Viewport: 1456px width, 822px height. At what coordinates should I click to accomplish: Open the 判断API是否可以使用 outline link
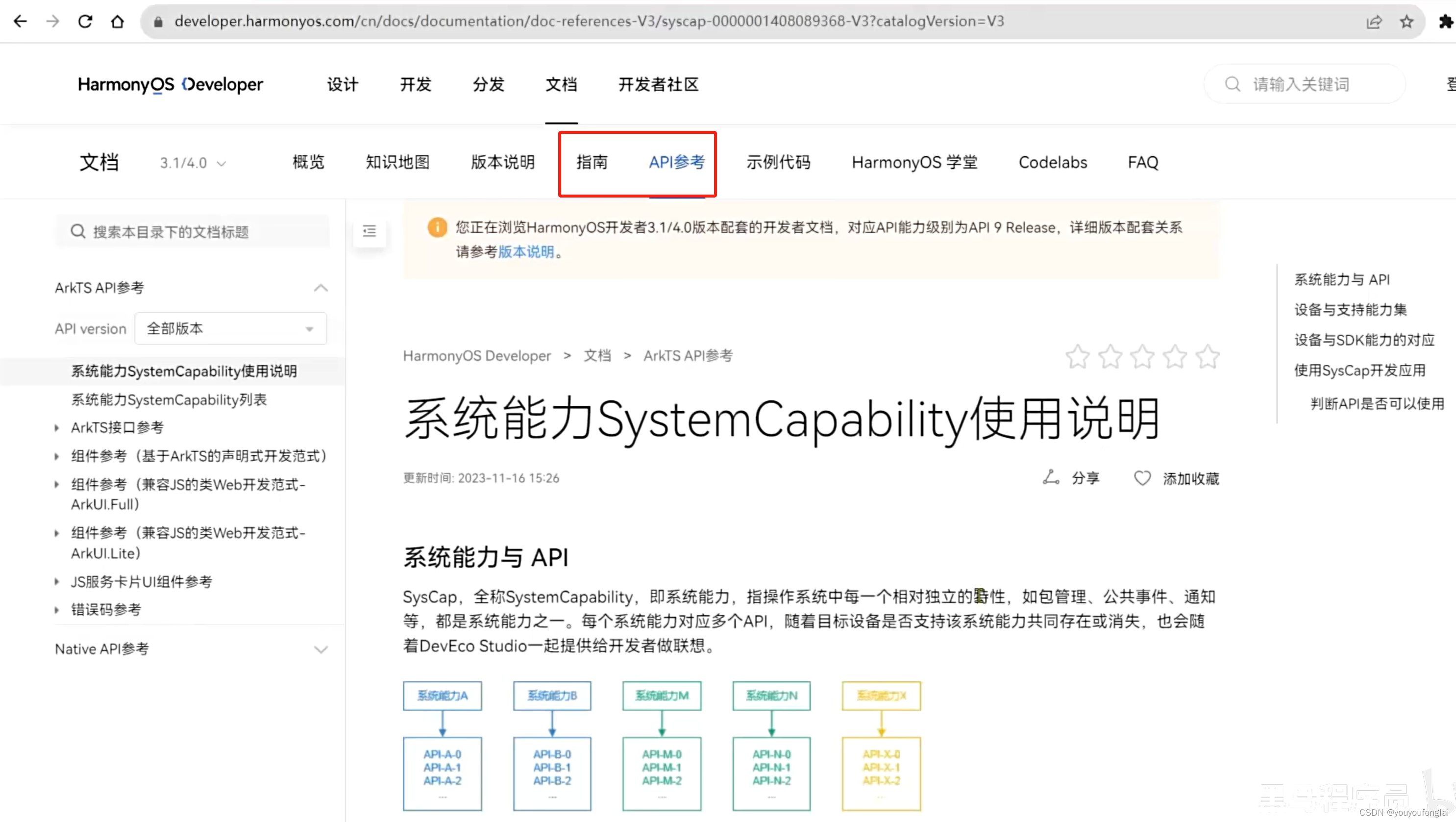[1378, 403]
